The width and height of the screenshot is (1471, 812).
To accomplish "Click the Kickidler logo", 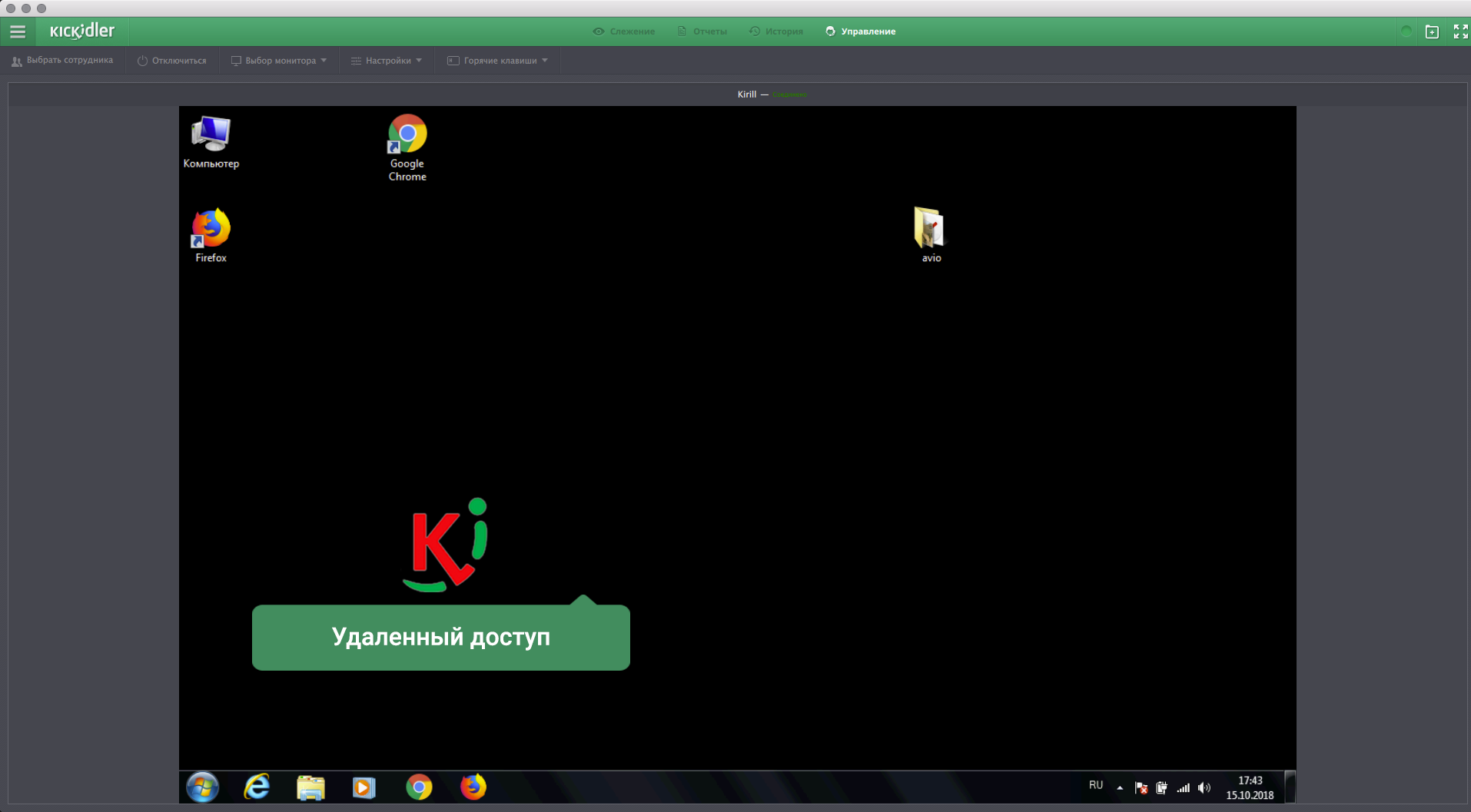I will [x=82, y=31].
